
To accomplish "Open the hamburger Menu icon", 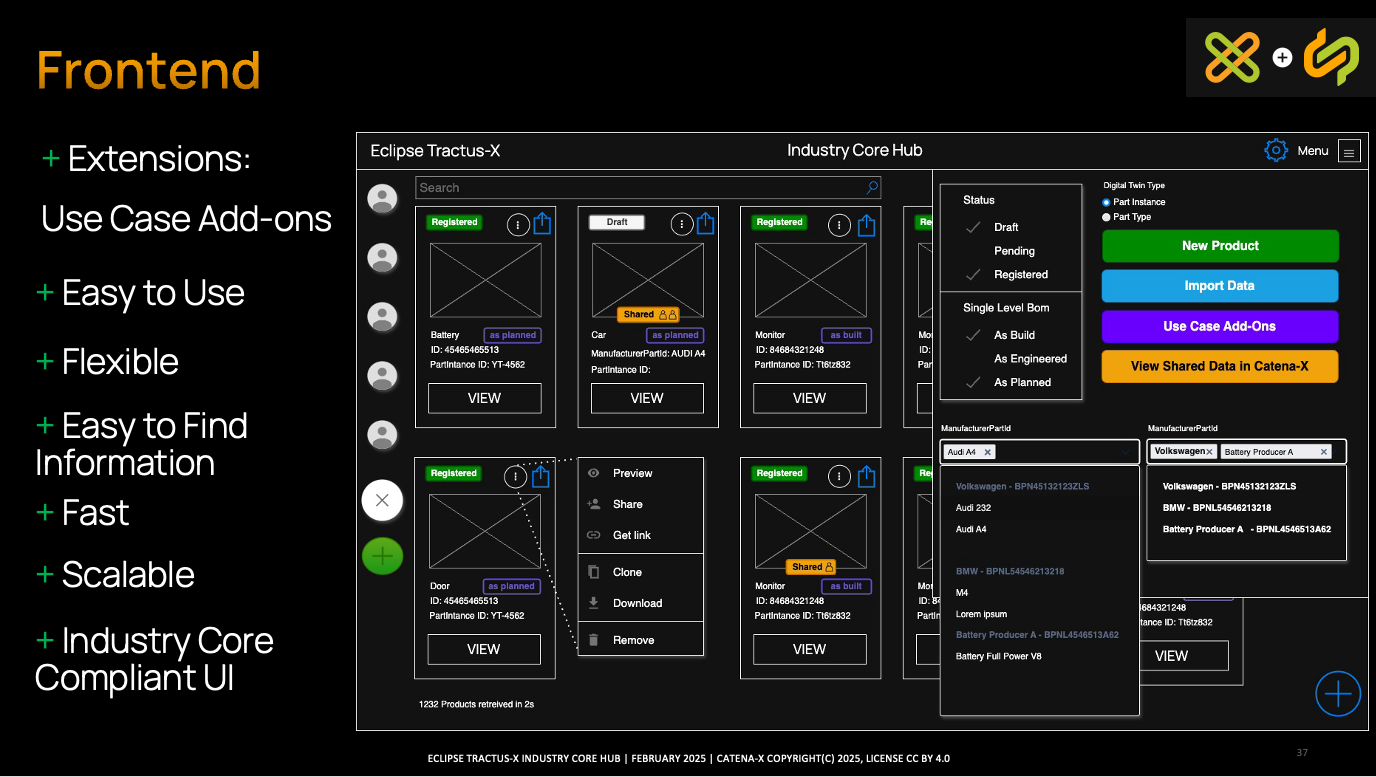I will point(1349,152).
